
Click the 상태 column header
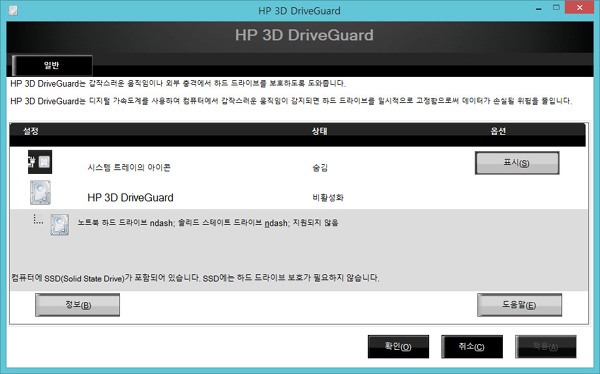coord(319,131)
